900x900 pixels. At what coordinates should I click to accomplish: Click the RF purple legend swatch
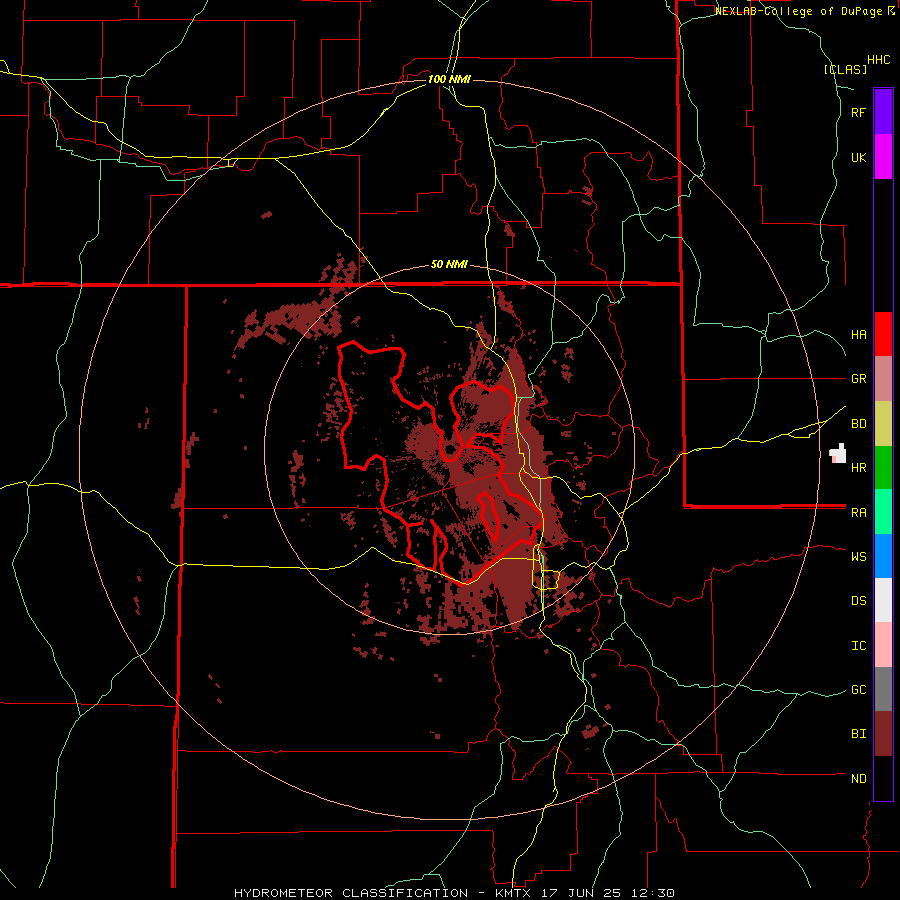tap(883, 112)
